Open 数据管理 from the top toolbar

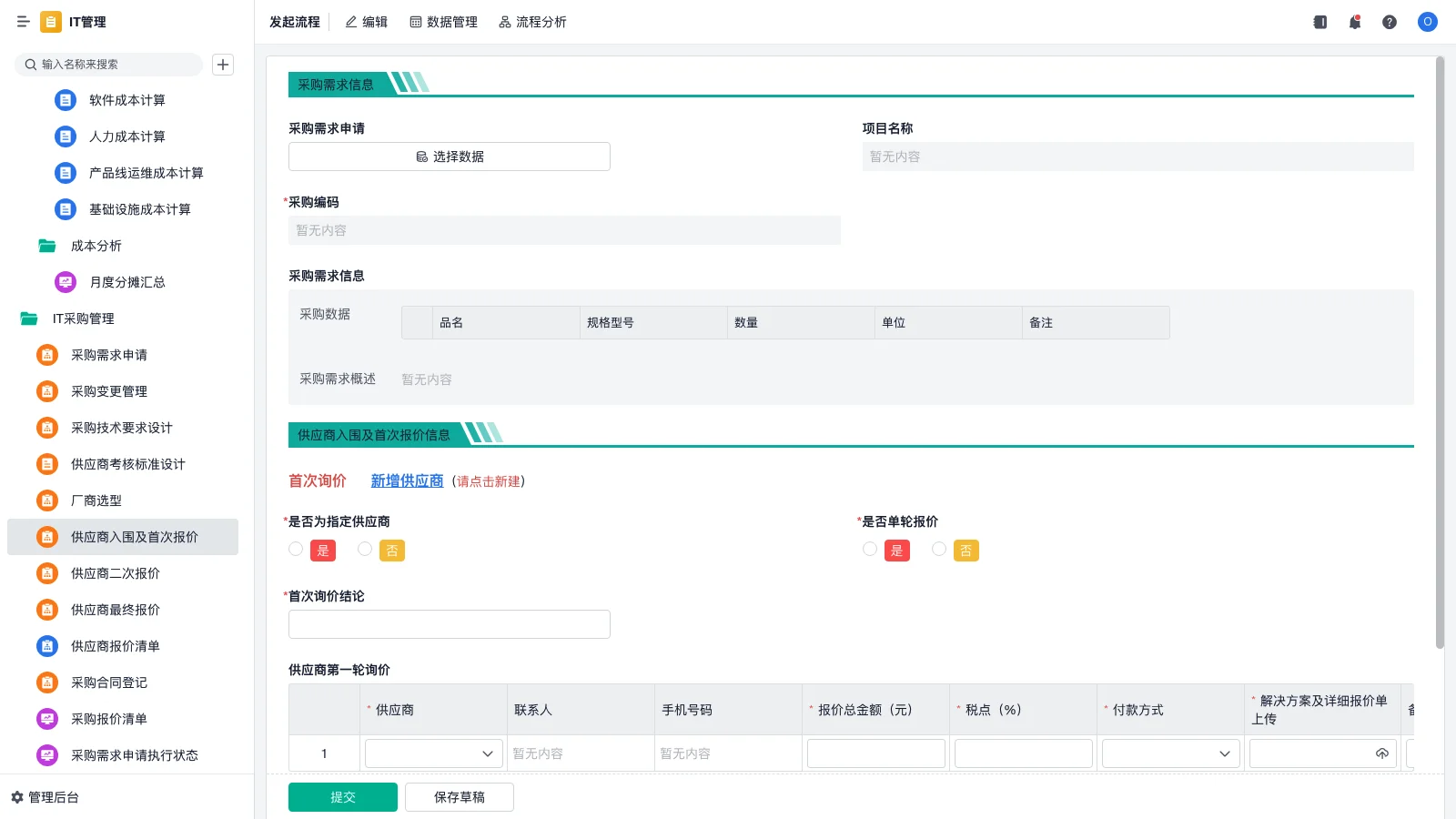[x=446, y=22]
